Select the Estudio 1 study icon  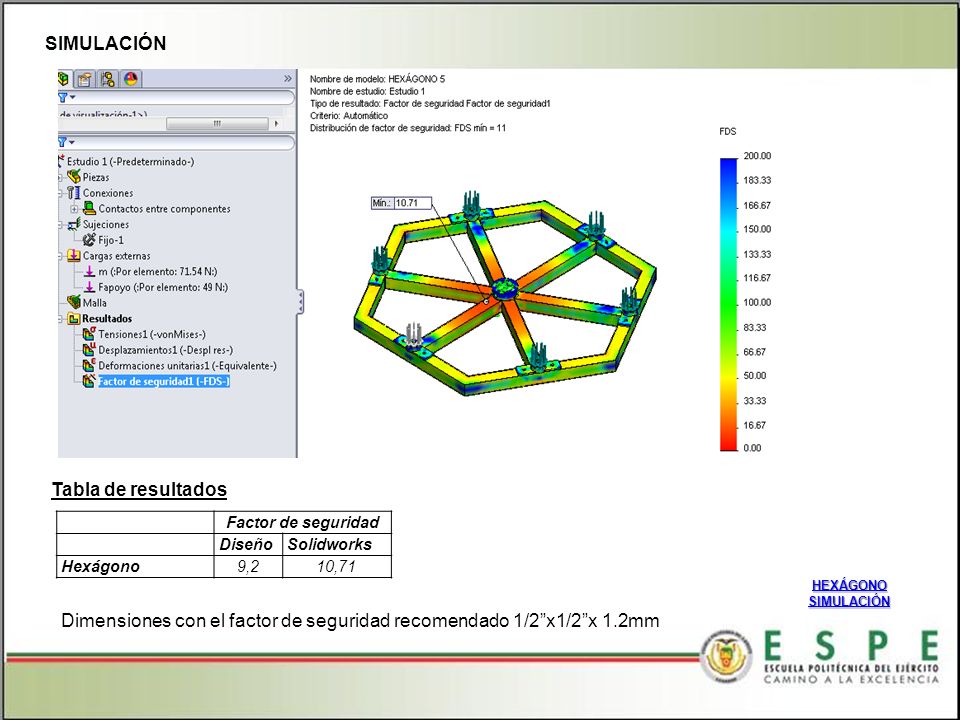coord(61,161)
